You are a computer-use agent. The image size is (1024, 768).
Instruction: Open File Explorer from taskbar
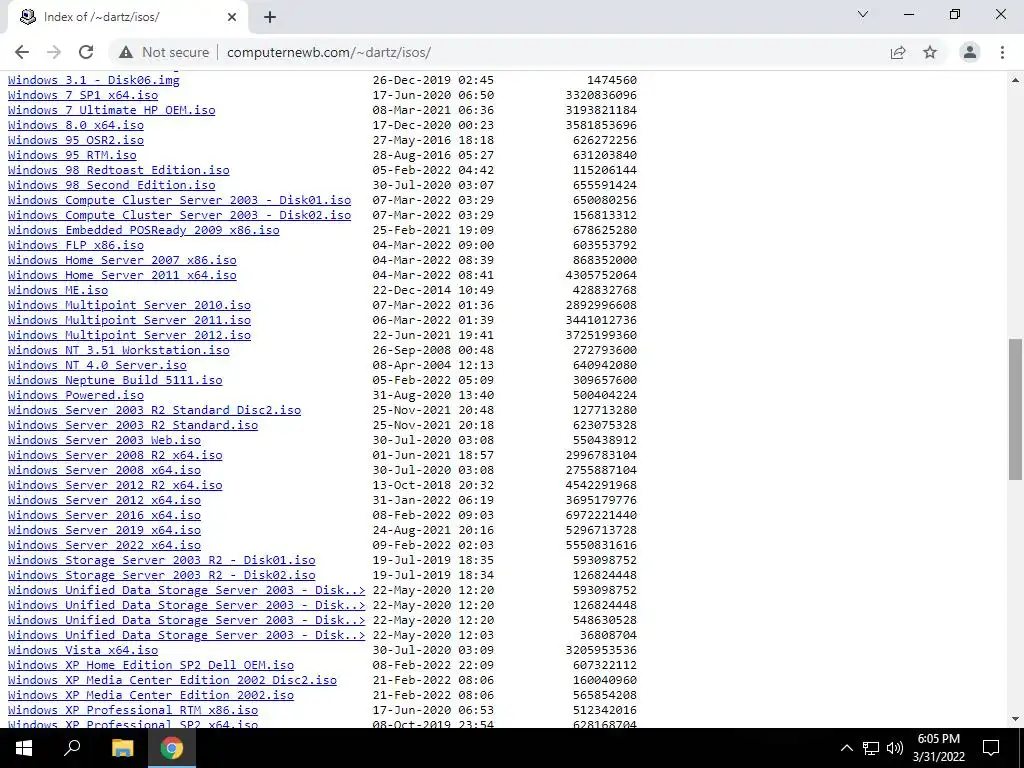(122, 748)
